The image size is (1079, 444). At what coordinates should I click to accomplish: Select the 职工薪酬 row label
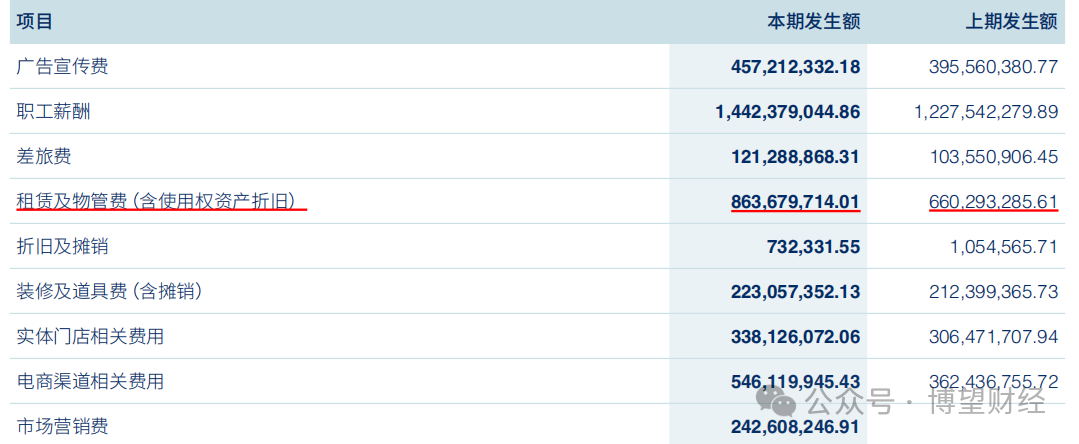(x=53, y=112)
